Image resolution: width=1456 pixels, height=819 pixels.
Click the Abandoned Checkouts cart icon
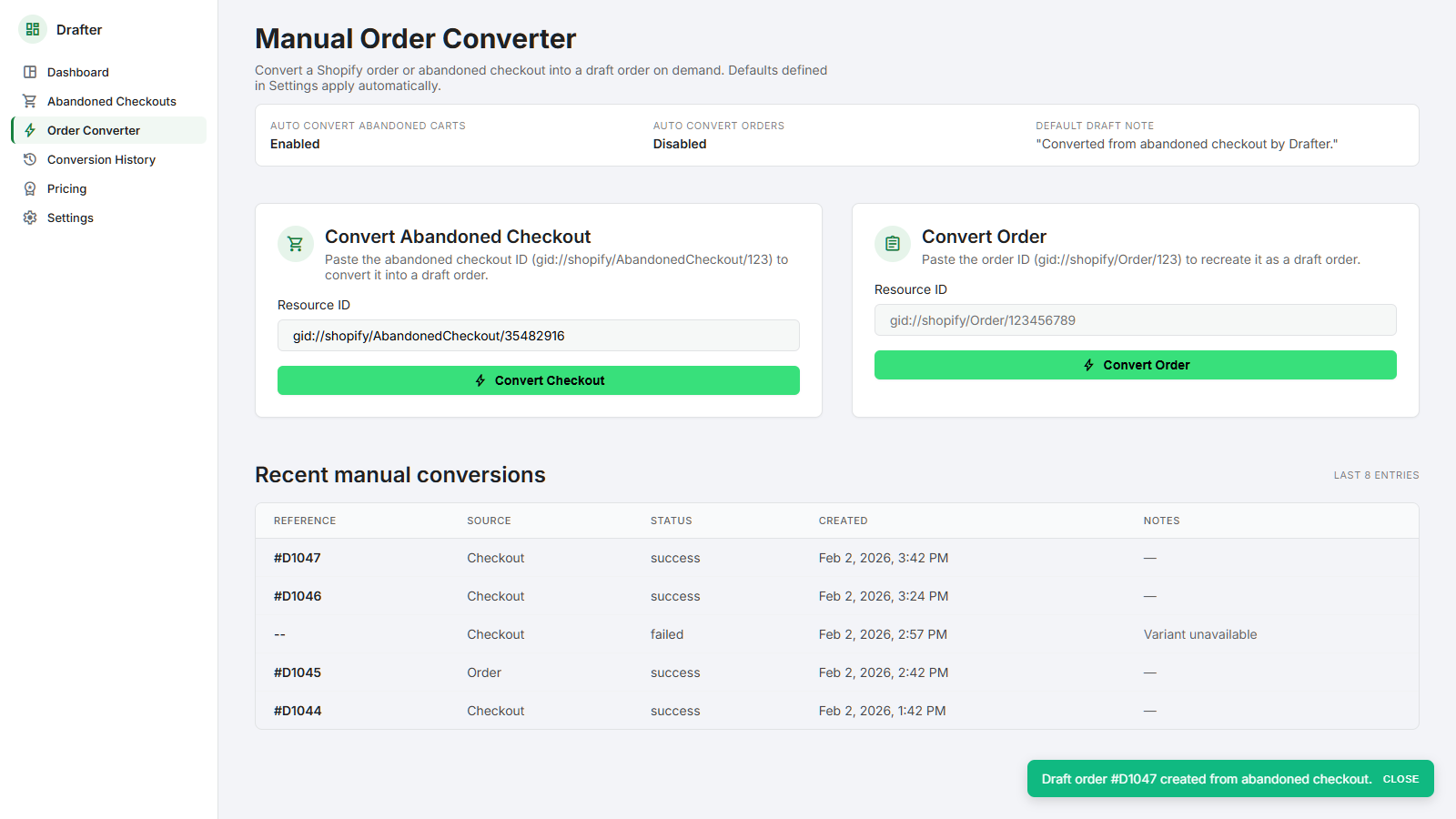(30, 101)
